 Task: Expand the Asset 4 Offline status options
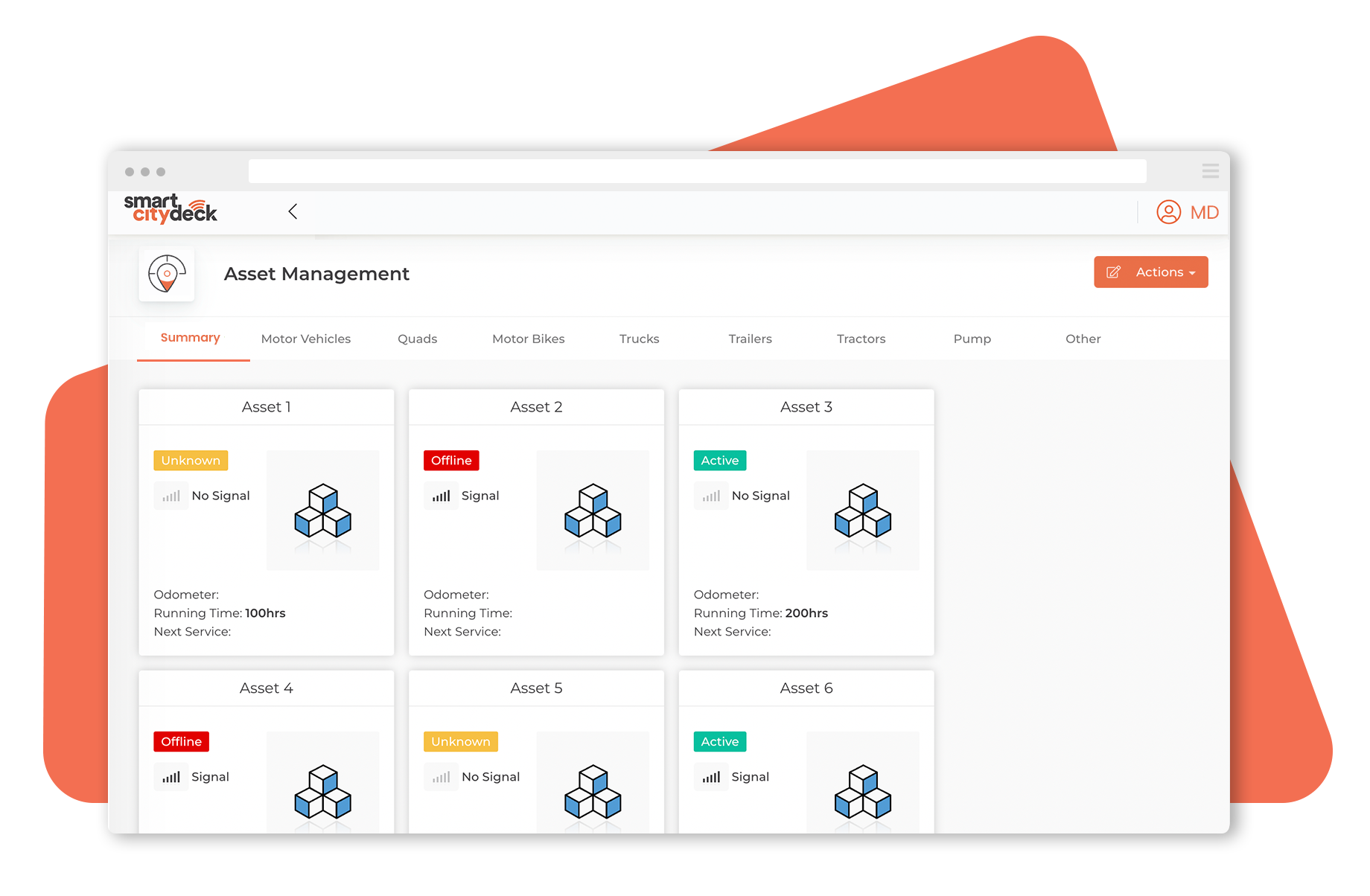tap(181, 741)
